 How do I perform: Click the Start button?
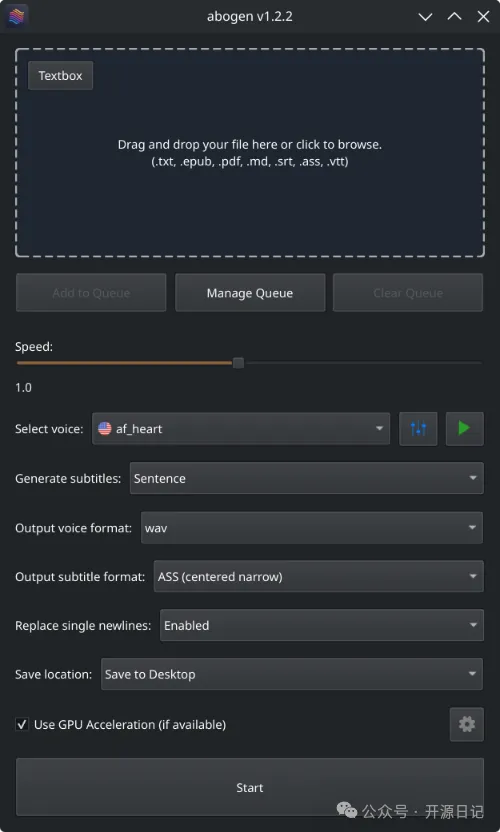coord(250,787)
